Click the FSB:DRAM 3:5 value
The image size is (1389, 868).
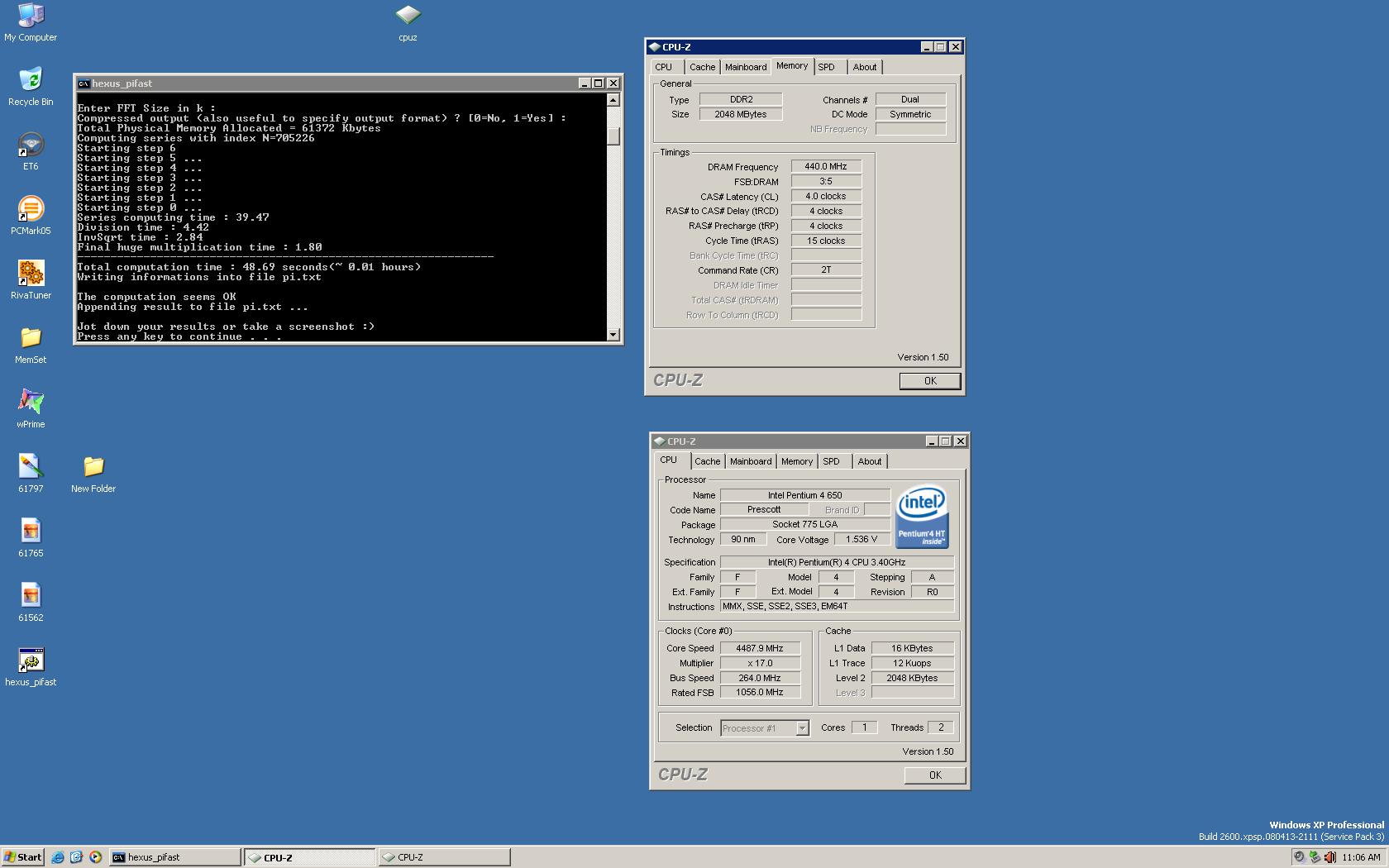click(826, 181)
